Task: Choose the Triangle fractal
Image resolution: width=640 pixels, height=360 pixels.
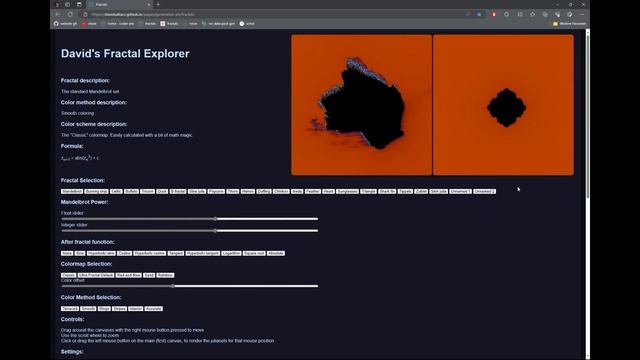Action: [369, 191]
